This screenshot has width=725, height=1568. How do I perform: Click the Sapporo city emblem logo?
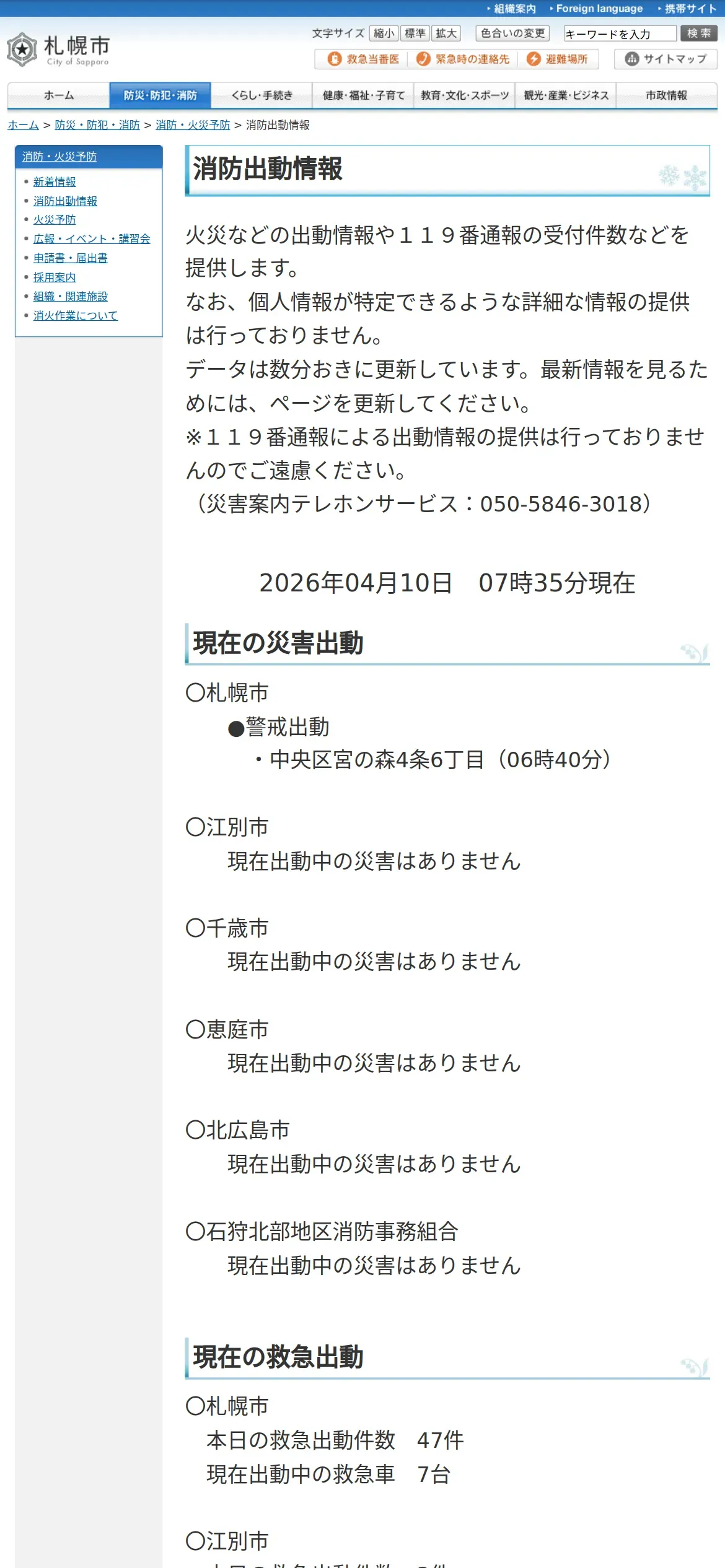coord(23,50)
